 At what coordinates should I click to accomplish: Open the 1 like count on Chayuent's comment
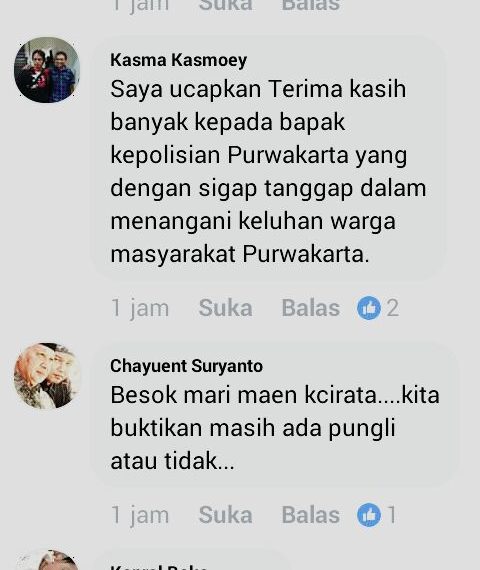392,515
